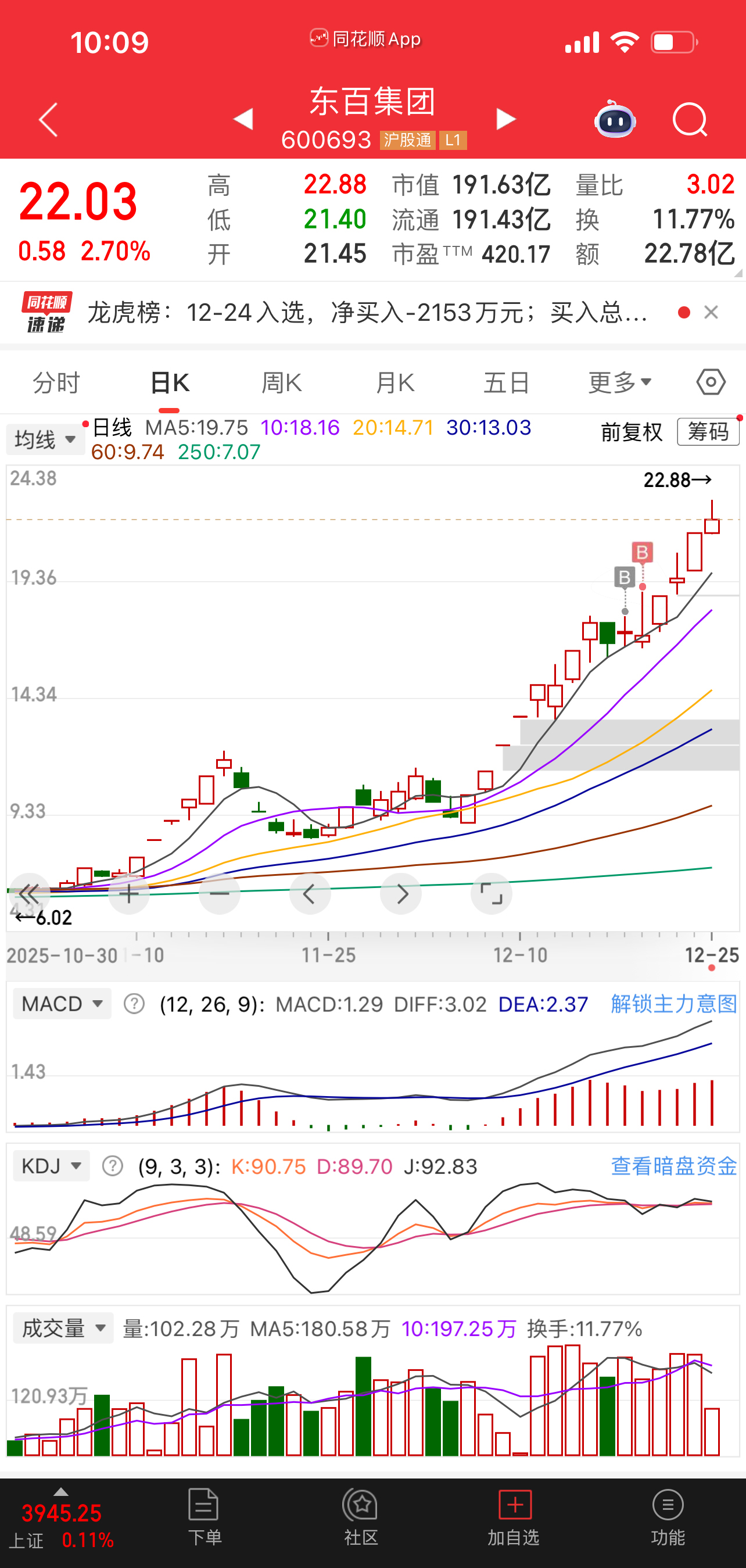Select the 日K tab
The image size is (746, 1568).
coord(170,383)
